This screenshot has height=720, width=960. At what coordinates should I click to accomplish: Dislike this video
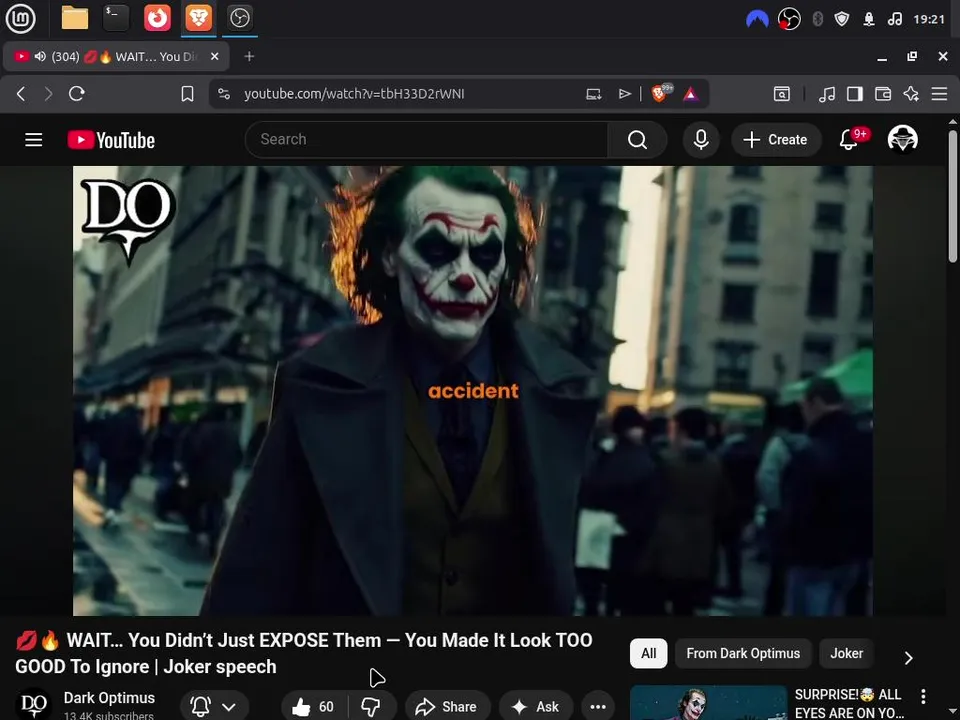(370, 707)
